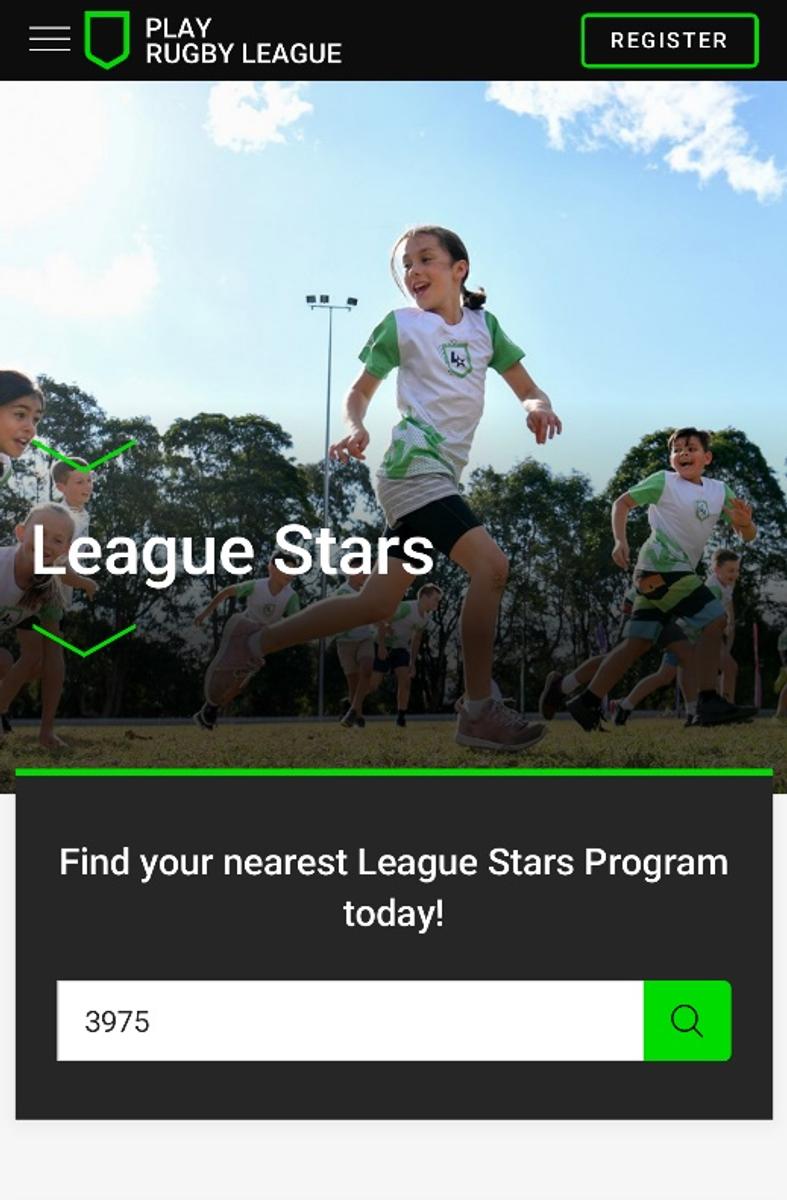Click green chevron above League Stars heading
The image size is (787, 1200).
[x=84, y=453]
